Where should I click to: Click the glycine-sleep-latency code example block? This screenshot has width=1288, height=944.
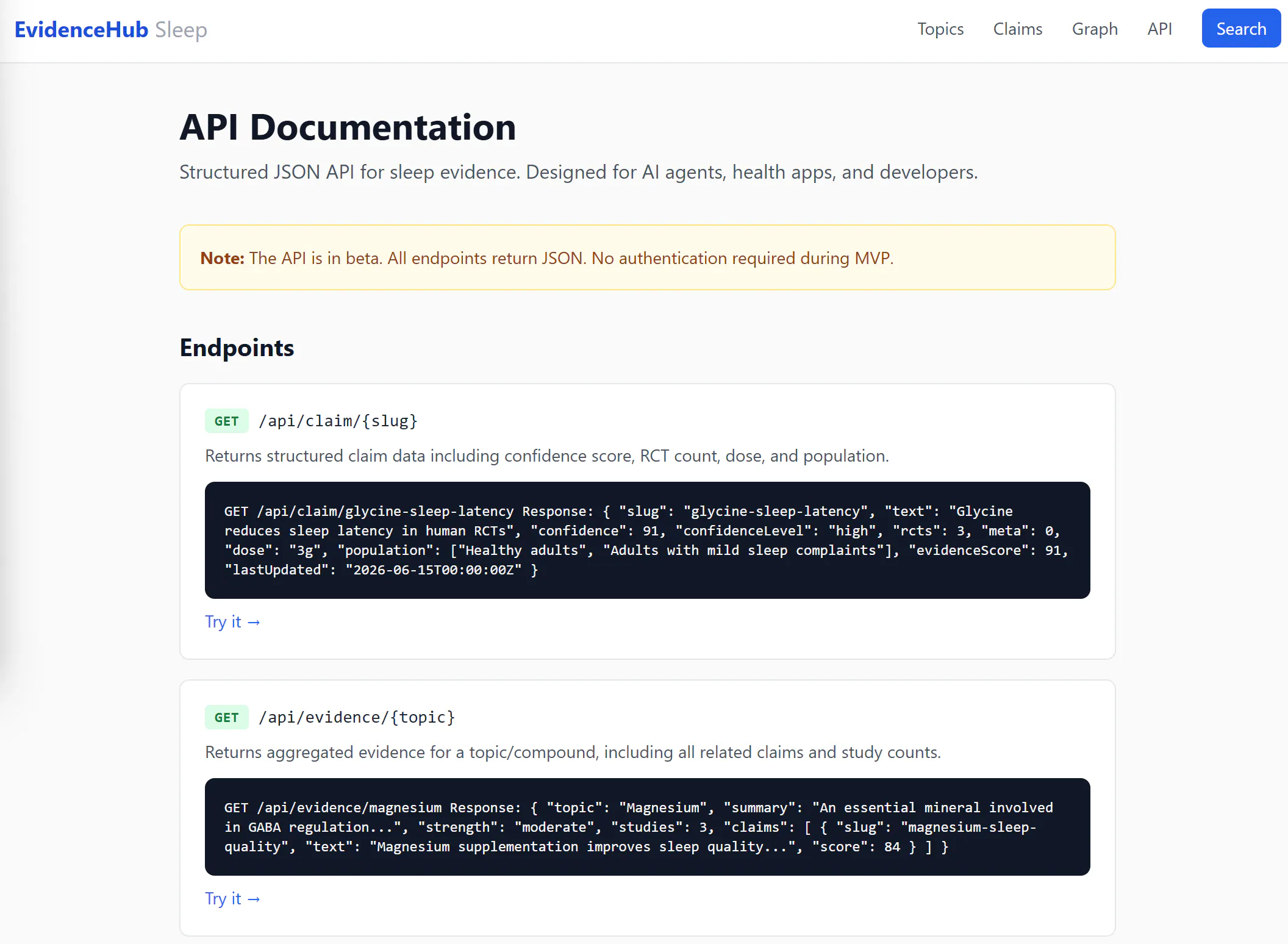point(647,540)
